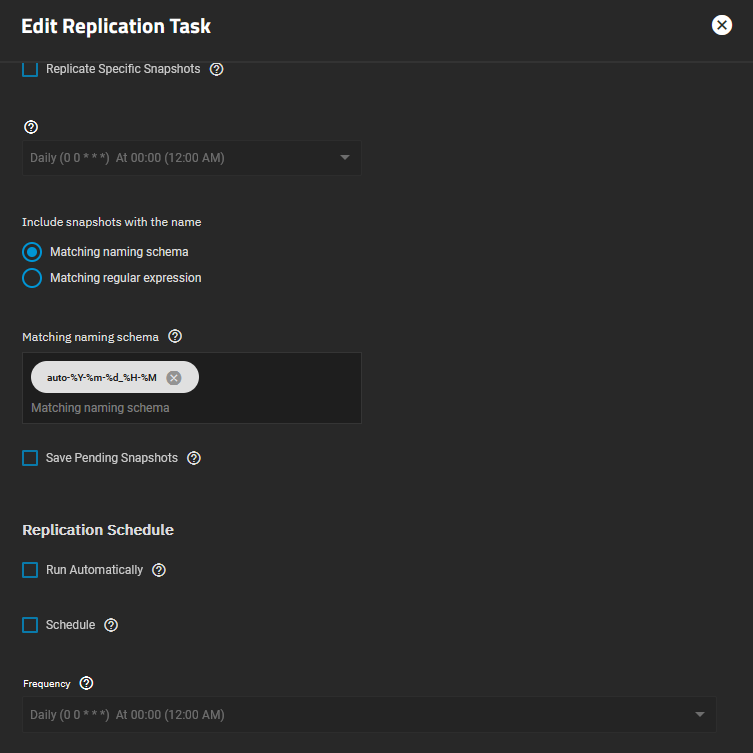The height and width of the screenshot is (753, 753).
Task: Click the unlabeled help icon above the first Daily dropdown
Action: pyautogui.click(x=30, y=127)
